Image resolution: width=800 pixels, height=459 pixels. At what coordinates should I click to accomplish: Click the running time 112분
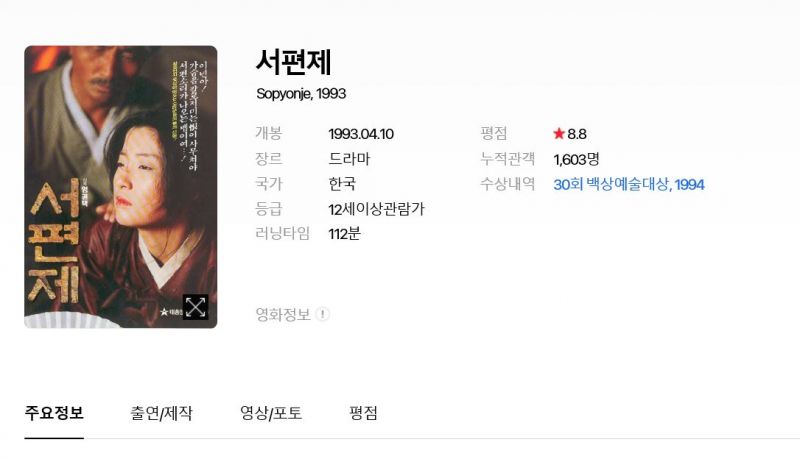(344, 234)
